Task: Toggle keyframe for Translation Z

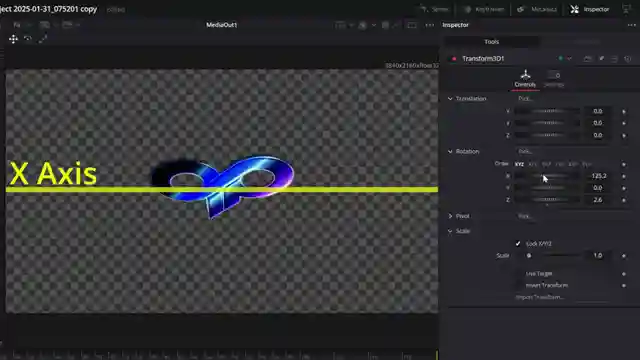Action: 624,136
